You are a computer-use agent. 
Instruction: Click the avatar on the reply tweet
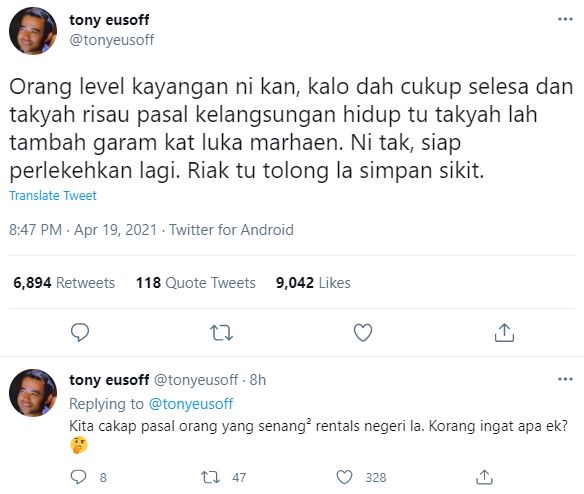coord(33,393)
